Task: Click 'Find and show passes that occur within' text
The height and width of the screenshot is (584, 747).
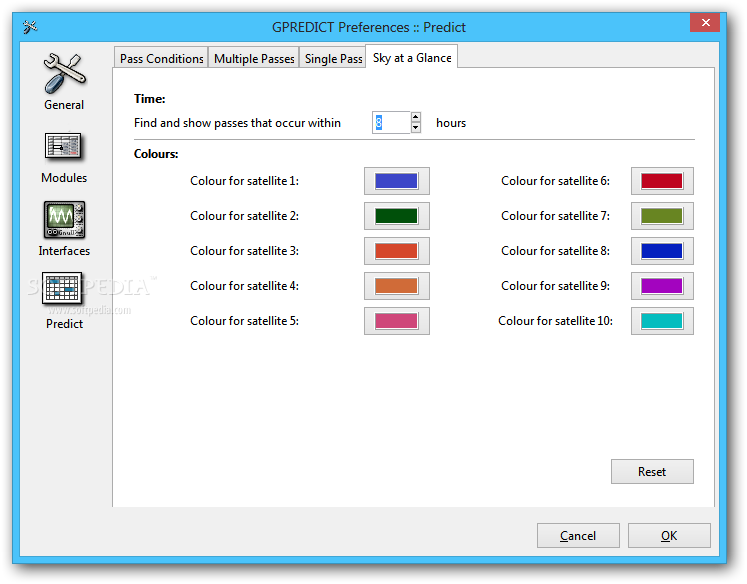Action: [237, 123]
